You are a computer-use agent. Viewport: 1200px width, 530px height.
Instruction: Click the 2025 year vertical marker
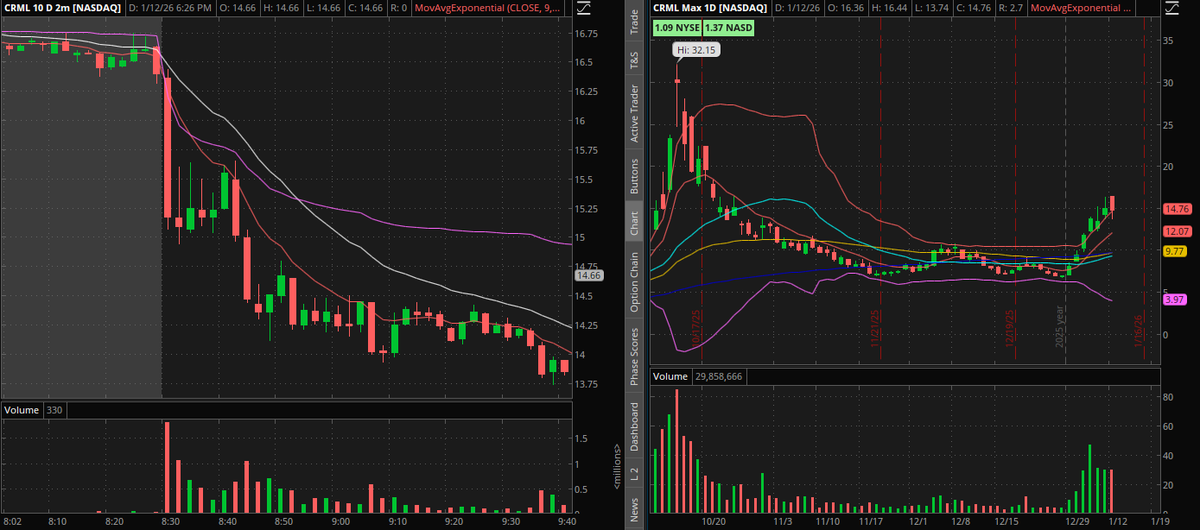1062,327
